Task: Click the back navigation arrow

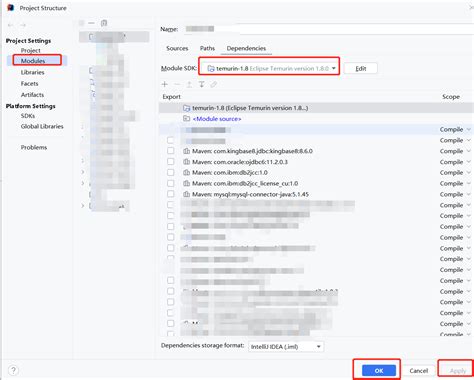Action: 10,25
